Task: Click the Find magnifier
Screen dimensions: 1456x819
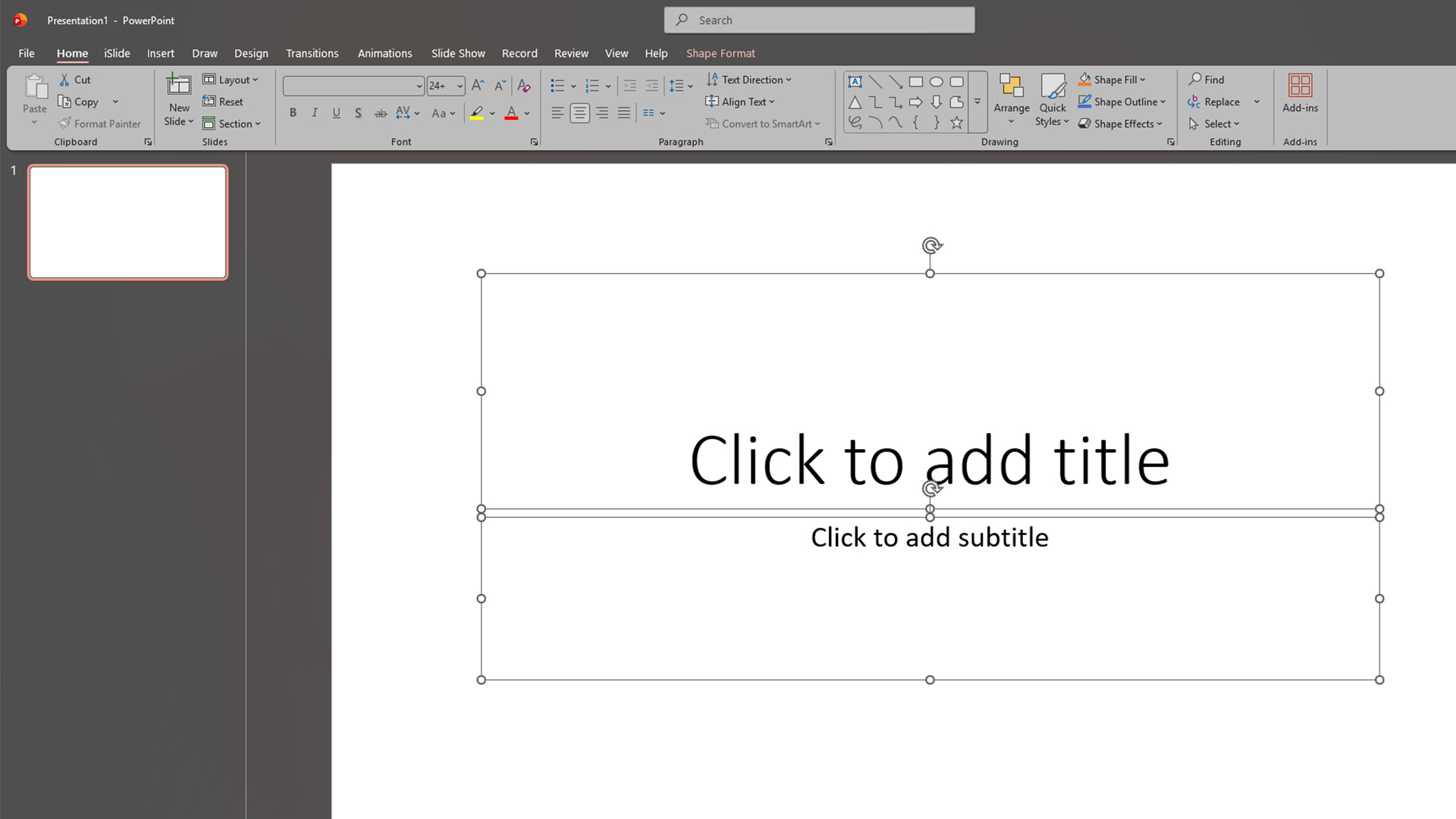Action: (x=1196, y=79)
